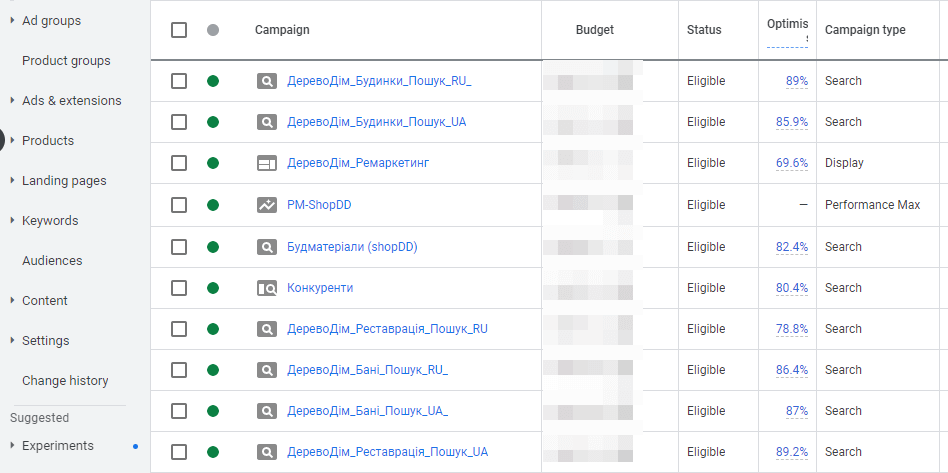Image resolution: width=948 pixels, height=473 pixels.
Task: Click the search icon beside Конкуренти campaign
Action: click(x=267, y=289)
